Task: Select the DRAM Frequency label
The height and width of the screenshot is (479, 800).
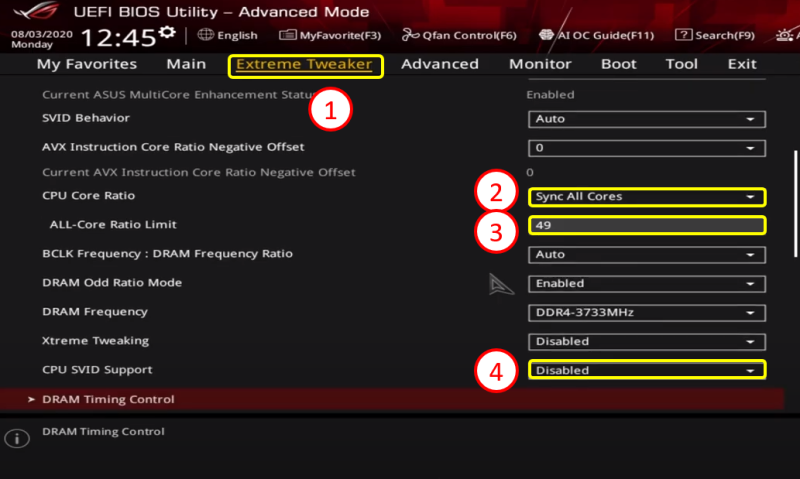Action: 95,312
